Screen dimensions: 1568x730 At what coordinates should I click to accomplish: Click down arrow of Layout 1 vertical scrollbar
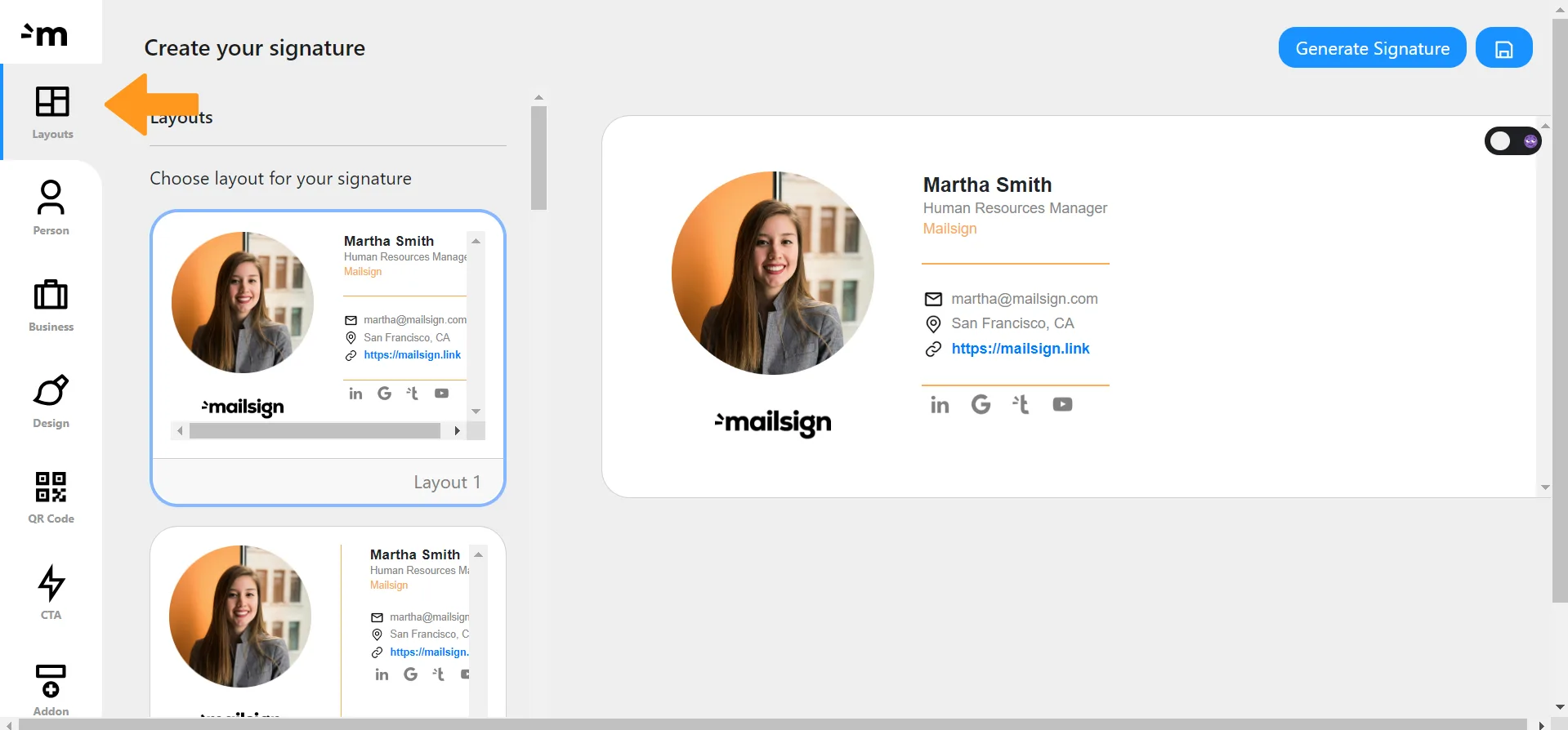point(476,412)
